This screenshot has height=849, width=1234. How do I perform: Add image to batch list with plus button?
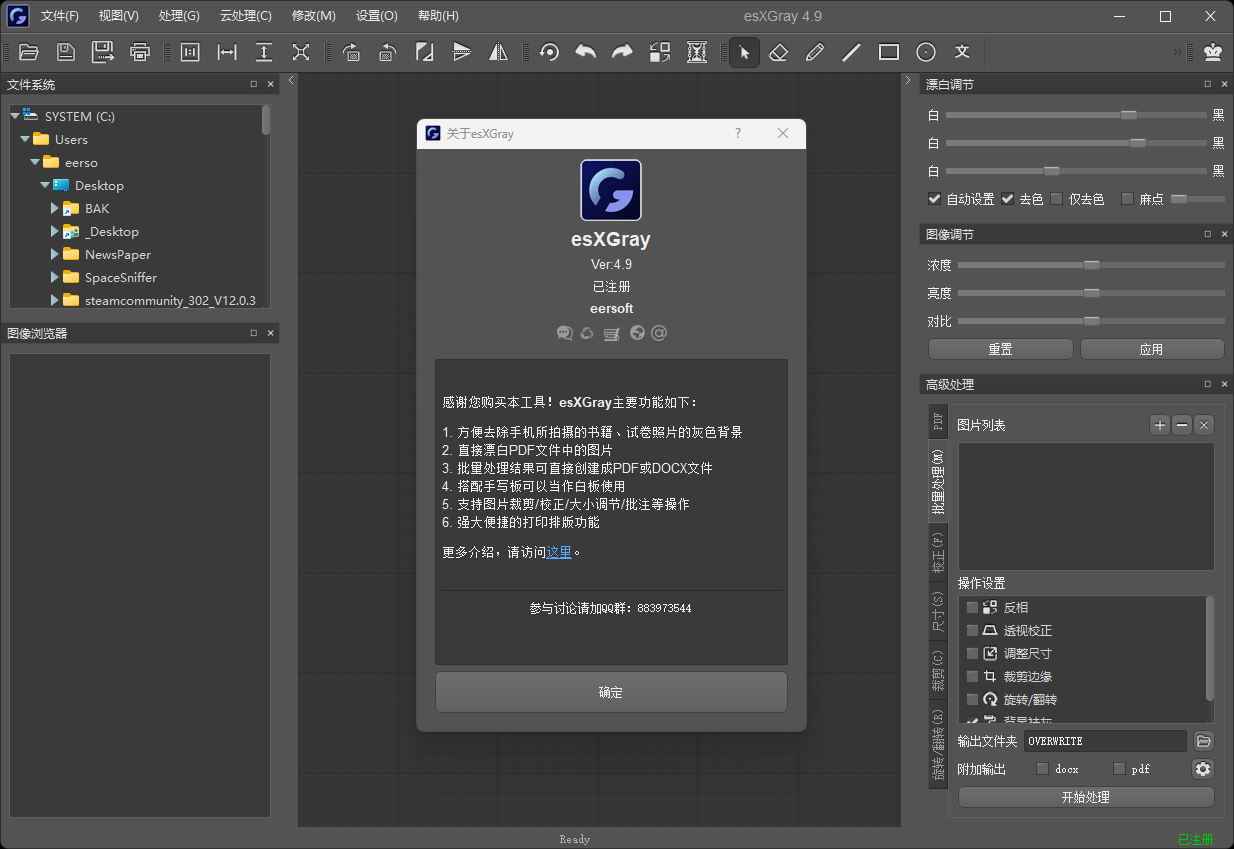(1160, 425)
